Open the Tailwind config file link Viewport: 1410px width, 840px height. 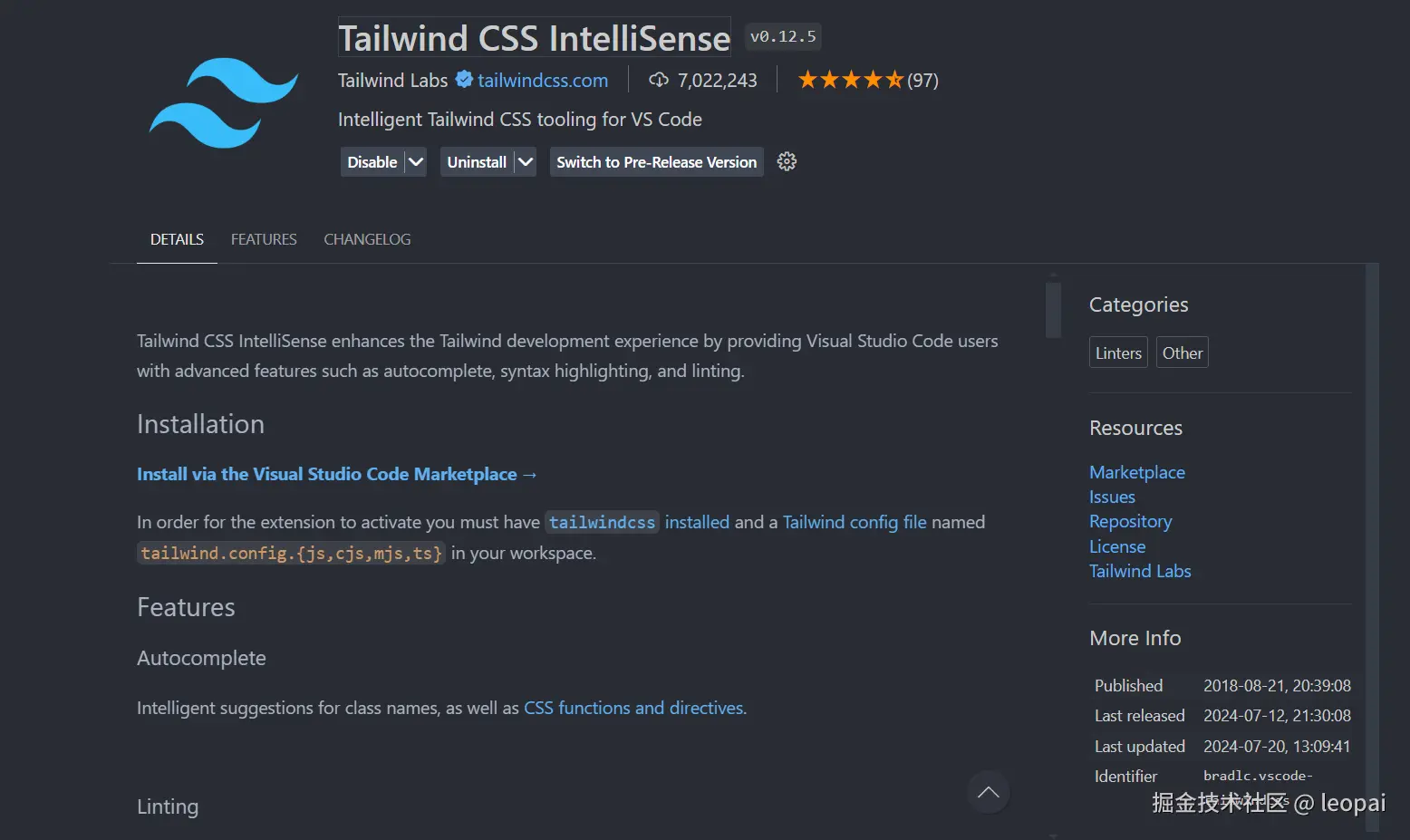click(x=855, y=522)
